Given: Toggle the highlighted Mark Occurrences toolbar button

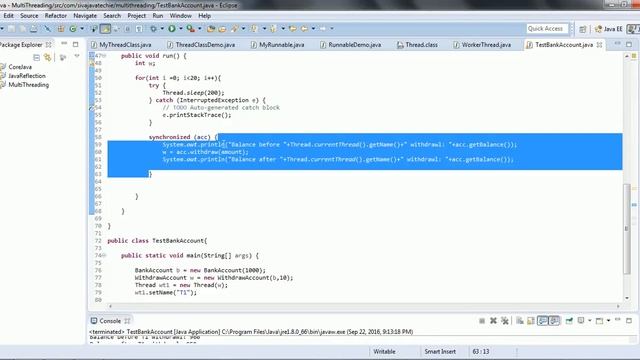Looking at the screenshot, I should (105, 29).
